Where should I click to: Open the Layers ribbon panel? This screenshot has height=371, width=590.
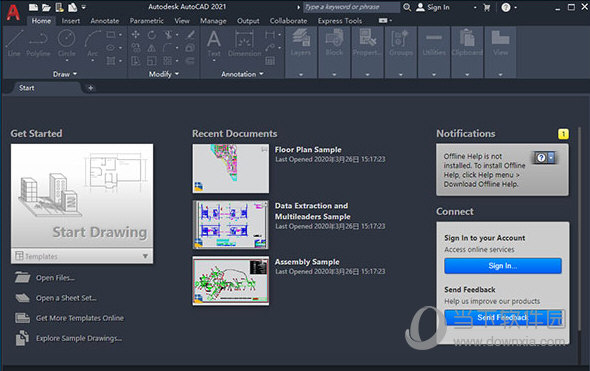click(x=301, y=52)
